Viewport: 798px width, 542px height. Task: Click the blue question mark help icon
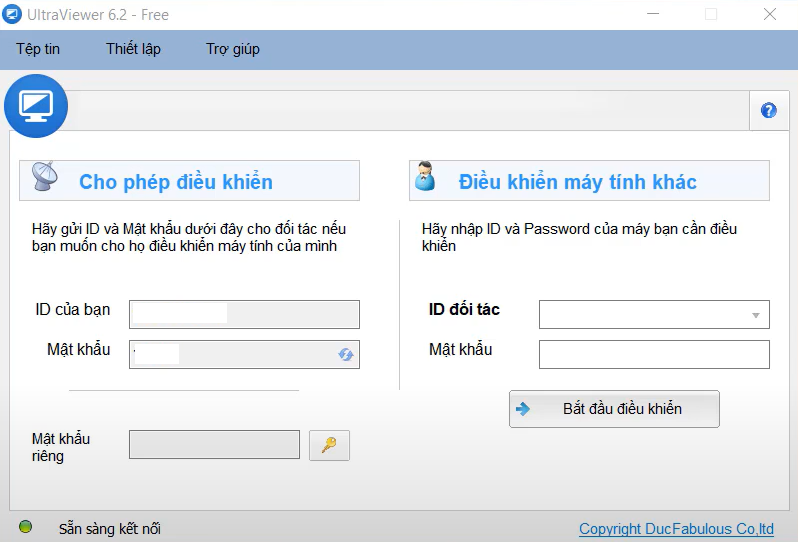point(768,110)
